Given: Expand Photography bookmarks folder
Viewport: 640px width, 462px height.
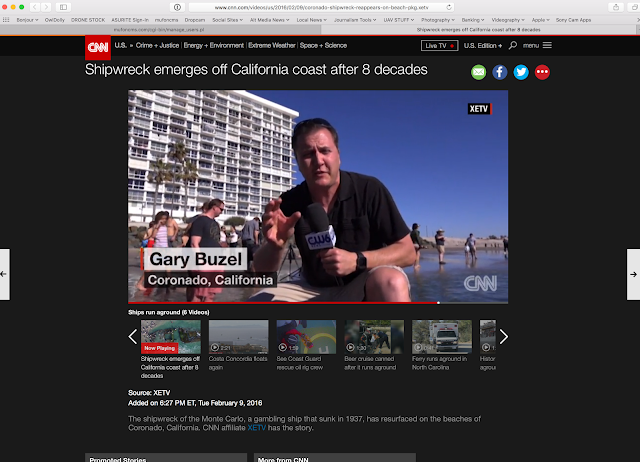Looking at the screenshot, I should [438, 20].
